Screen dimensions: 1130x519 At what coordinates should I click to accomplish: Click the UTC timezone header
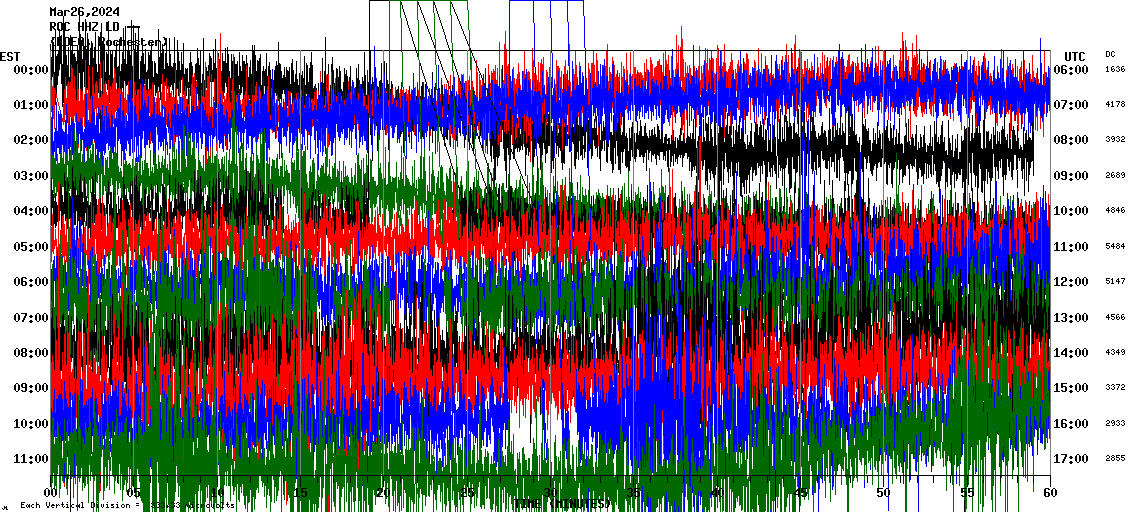(1074, 56)
